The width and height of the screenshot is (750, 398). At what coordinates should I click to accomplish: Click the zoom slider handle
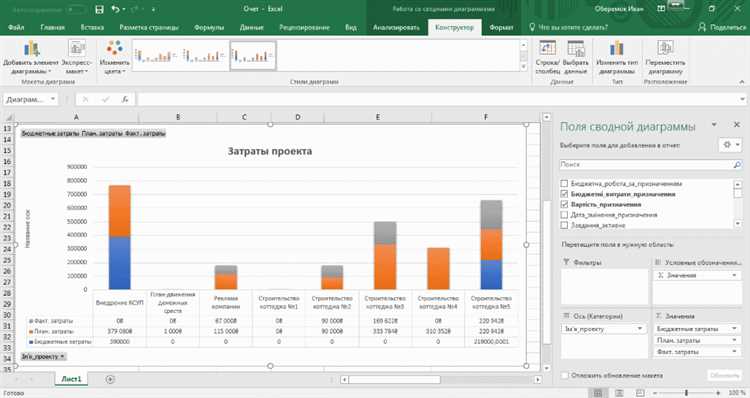coord(686,393)
